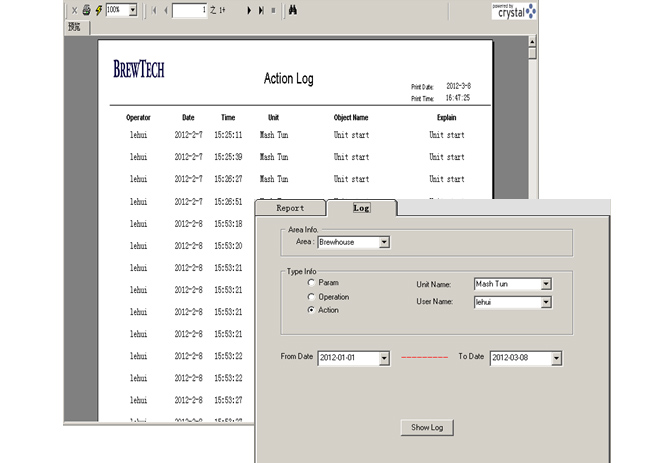
Task: Click the time cell 15:25:39
Action: click(228, 157)
